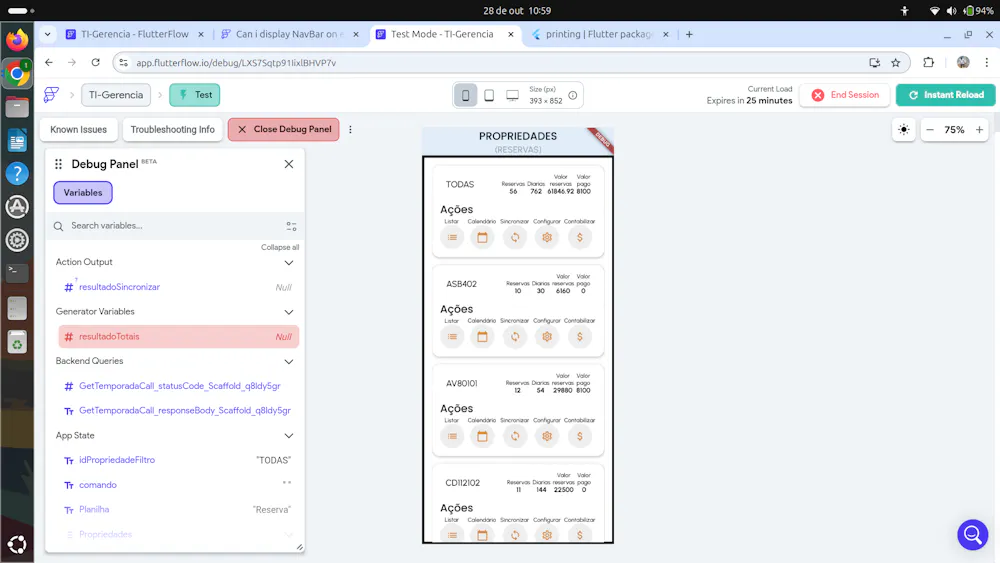Open Help from the Ubuntu dock
The image size is (1000, 563).
[17, 173]
